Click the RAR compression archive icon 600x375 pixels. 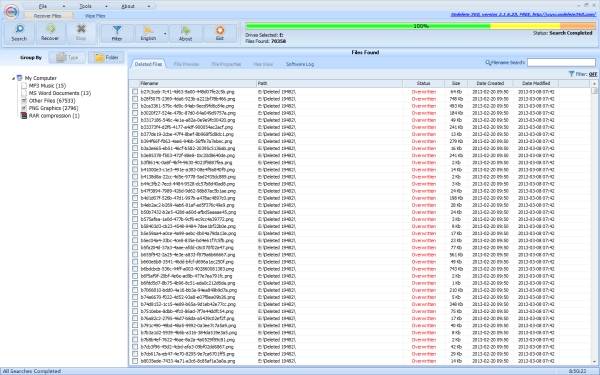click(24, 116)
